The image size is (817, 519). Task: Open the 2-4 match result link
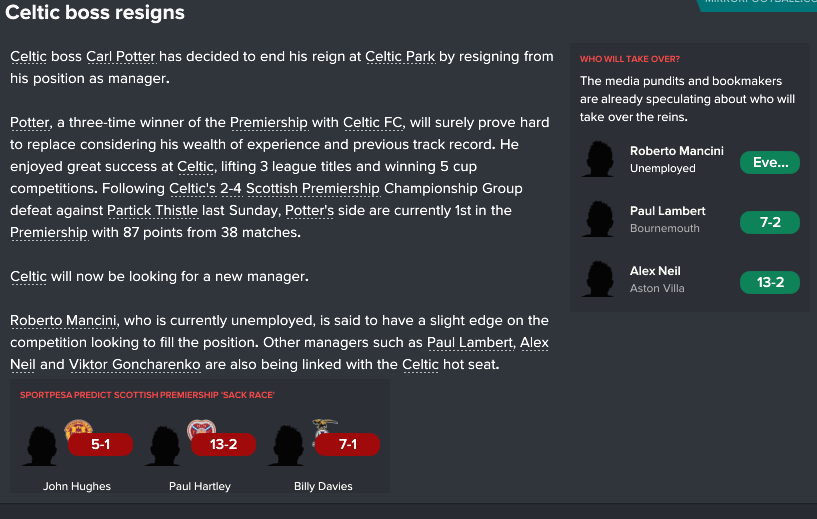[x=231, y=188]
